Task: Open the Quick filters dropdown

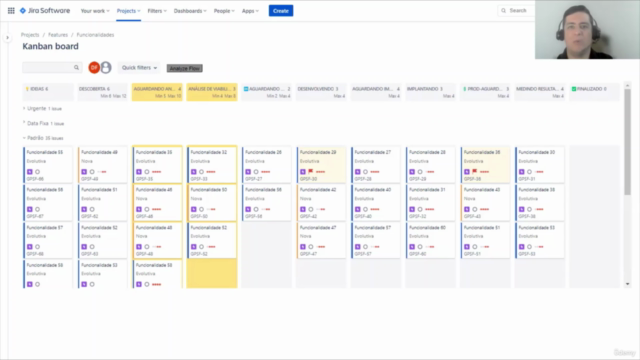Action: click(139, 68)
